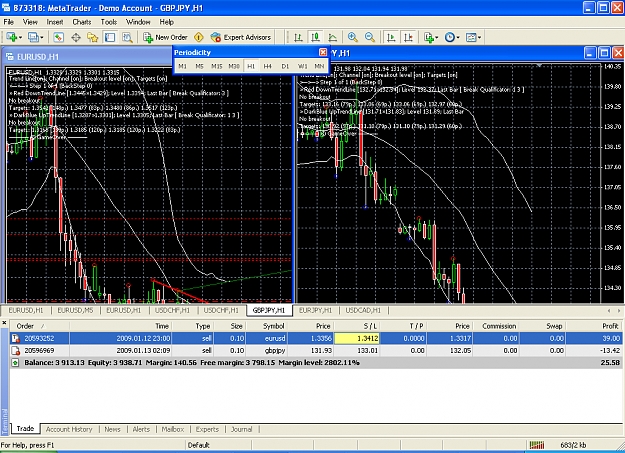This screenshot has width=625, height=453.
Task: Select D1 in Periodicity toolbar
Action: click(x=285, y=66)
